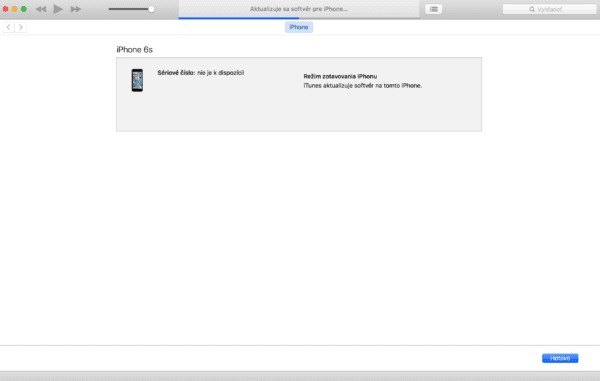600x381 pixels.
Task: Close the window with red button
Action: (5, 9)
